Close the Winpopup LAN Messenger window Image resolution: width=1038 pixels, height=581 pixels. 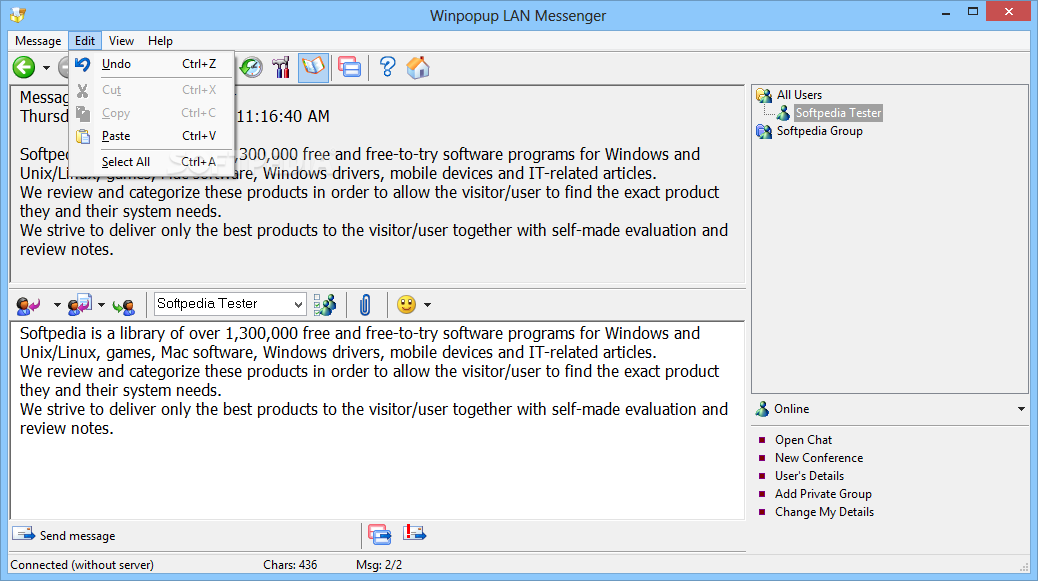[x=1009, y=11]
